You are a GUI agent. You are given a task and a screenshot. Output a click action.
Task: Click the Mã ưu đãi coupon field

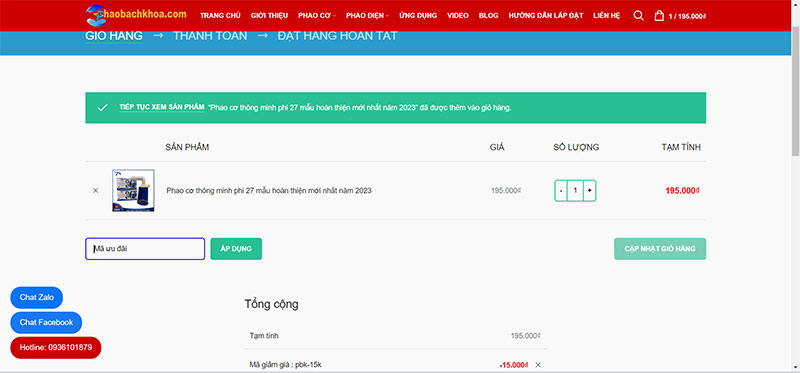coord(145,249)
